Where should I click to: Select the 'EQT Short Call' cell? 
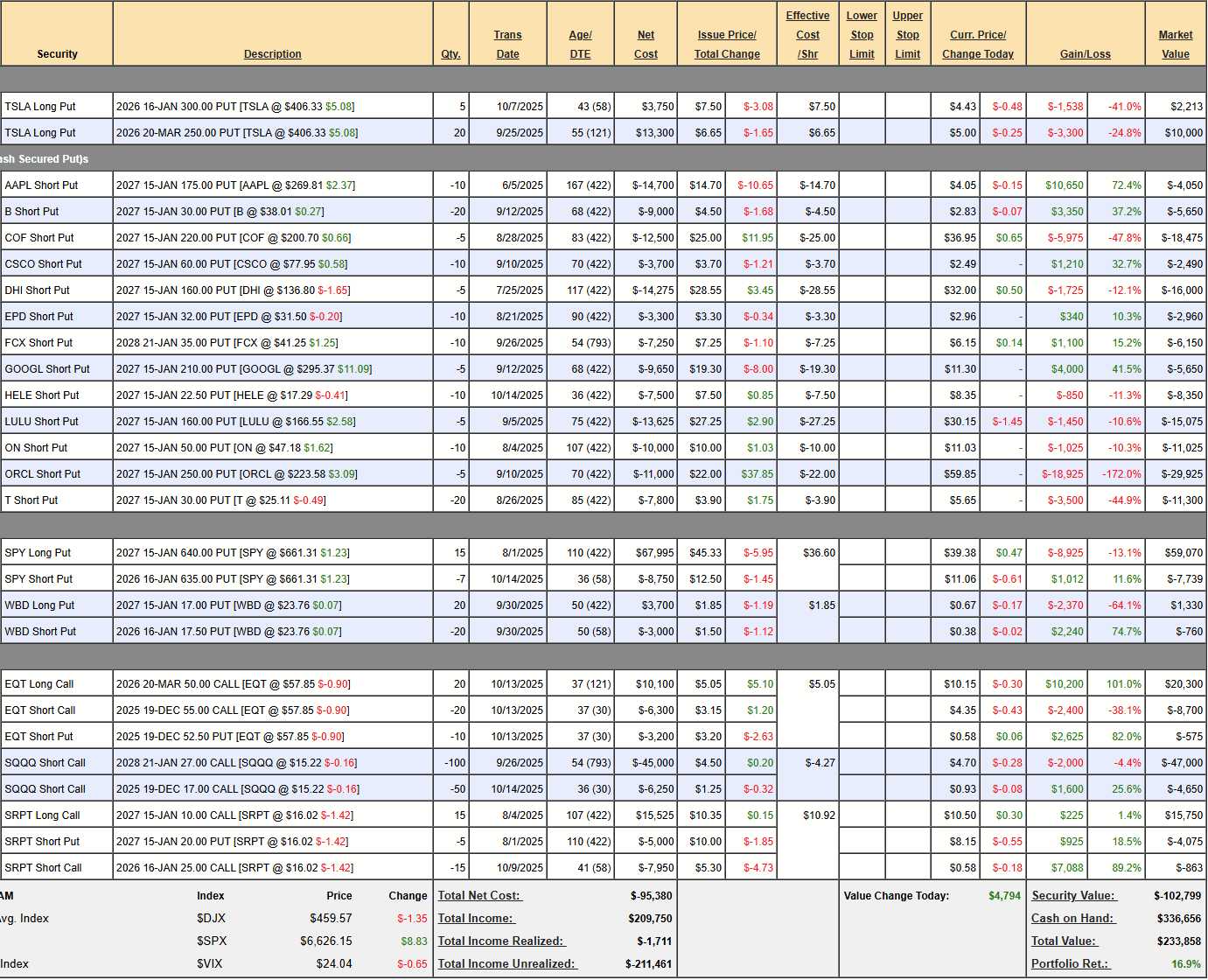(57, 710)
